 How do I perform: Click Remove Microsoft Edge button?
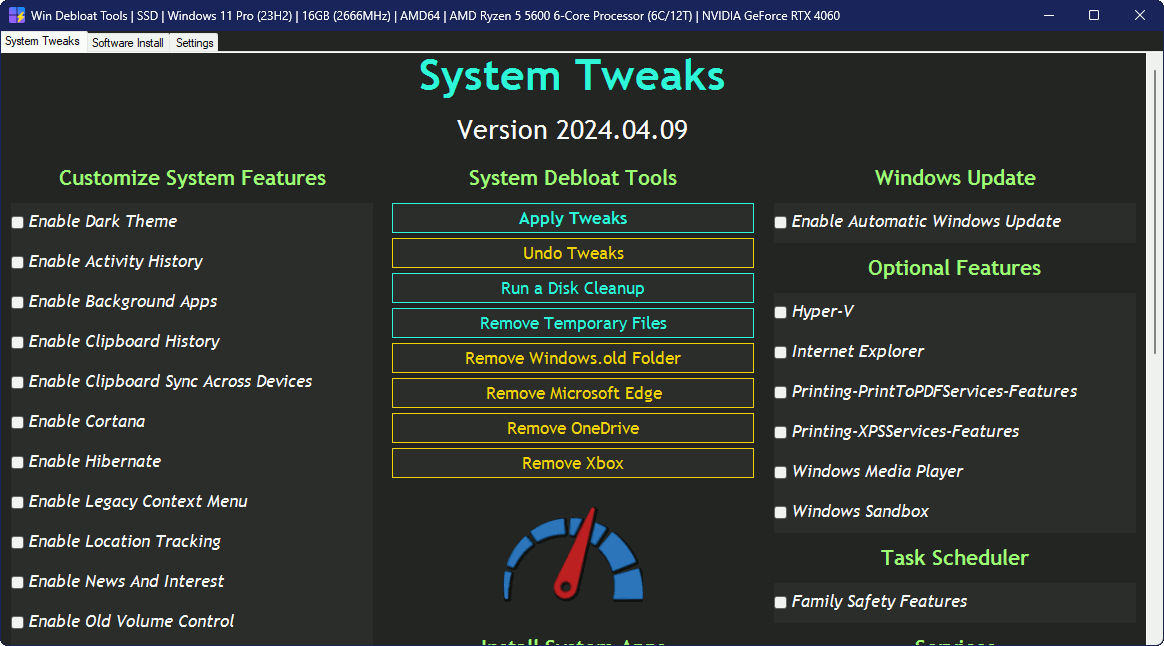(573, 393)
